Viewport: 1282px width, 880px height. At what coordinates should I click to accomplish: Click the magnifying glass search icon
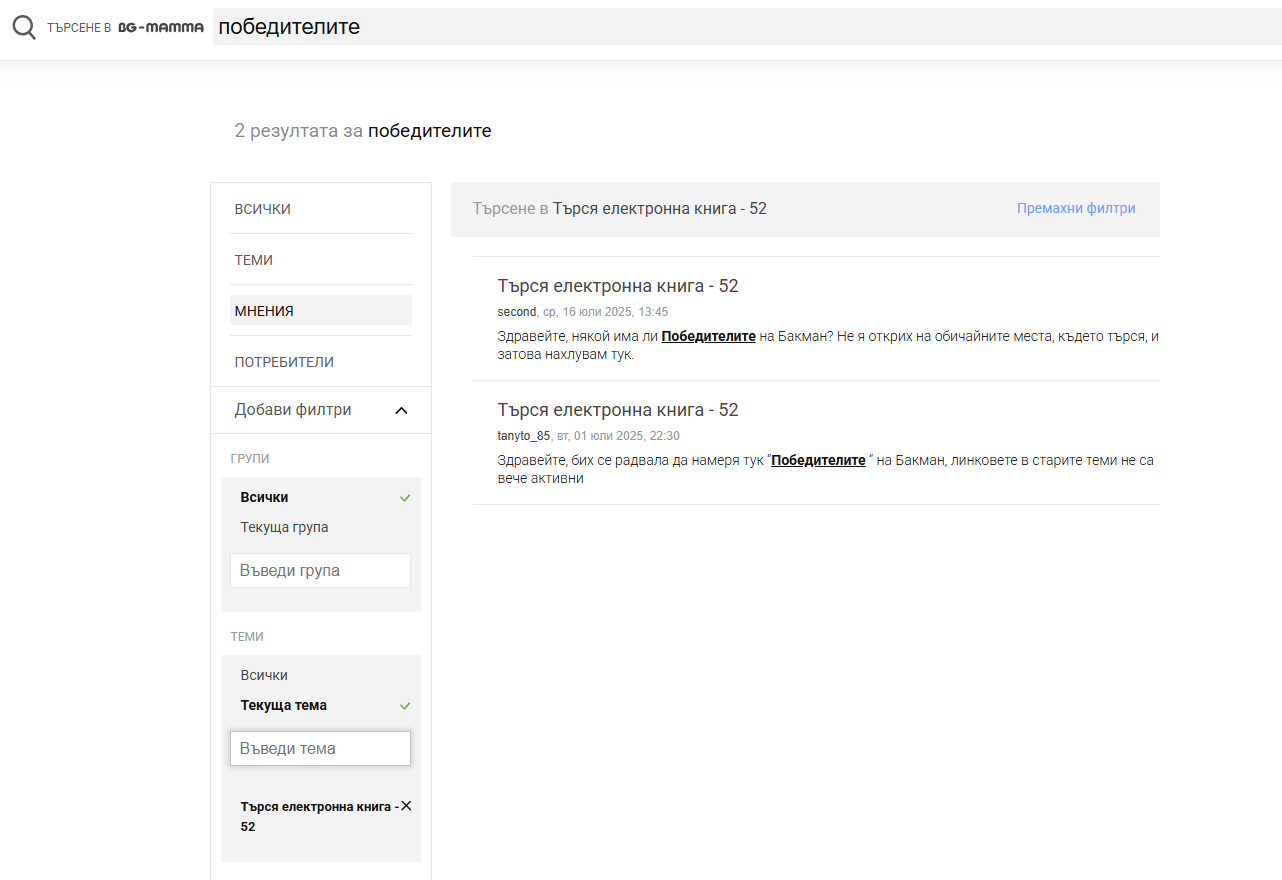click(x=24, y=28)
